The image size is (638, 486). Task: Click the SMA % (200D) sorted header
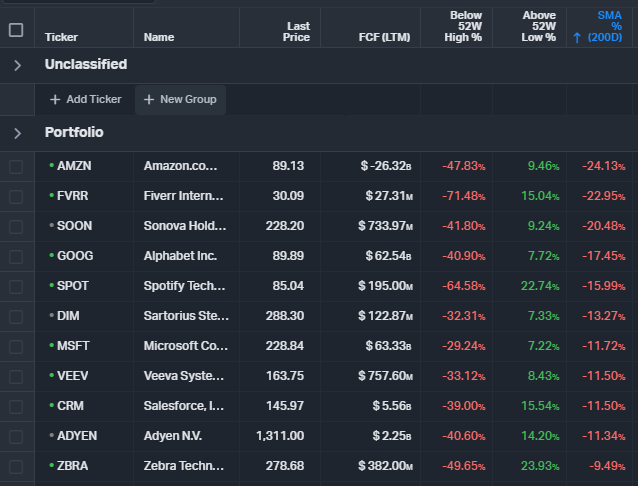tap(605, 26)
